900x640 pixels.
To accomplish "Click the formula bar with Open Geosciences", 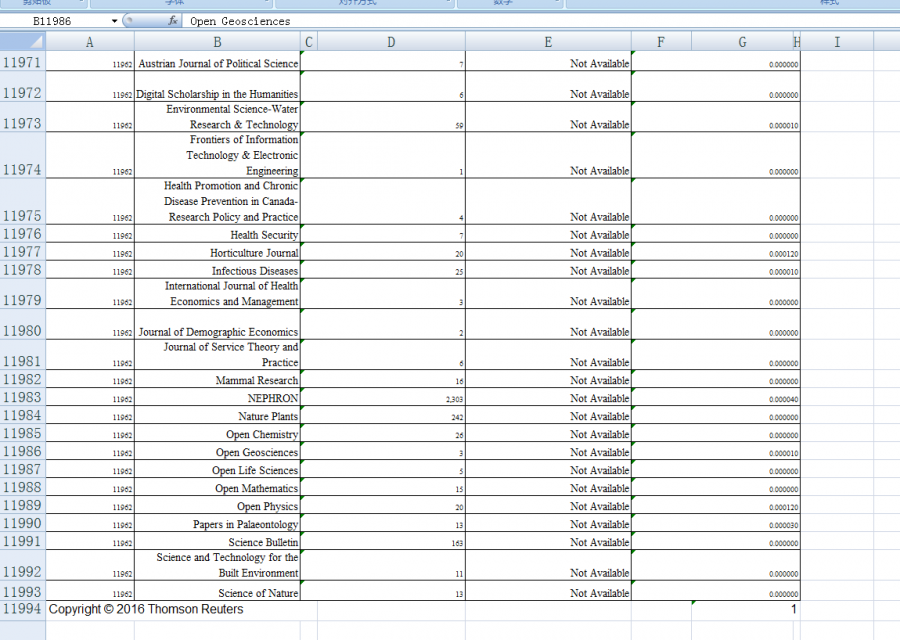I will point(542,21).
